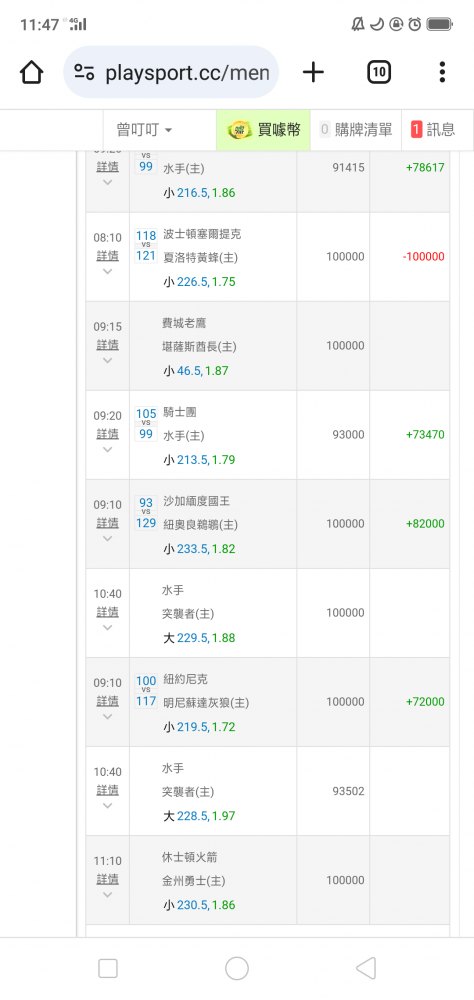Tap Android recent apps square button
474x1000 pixels.
(x=108, y=969)
